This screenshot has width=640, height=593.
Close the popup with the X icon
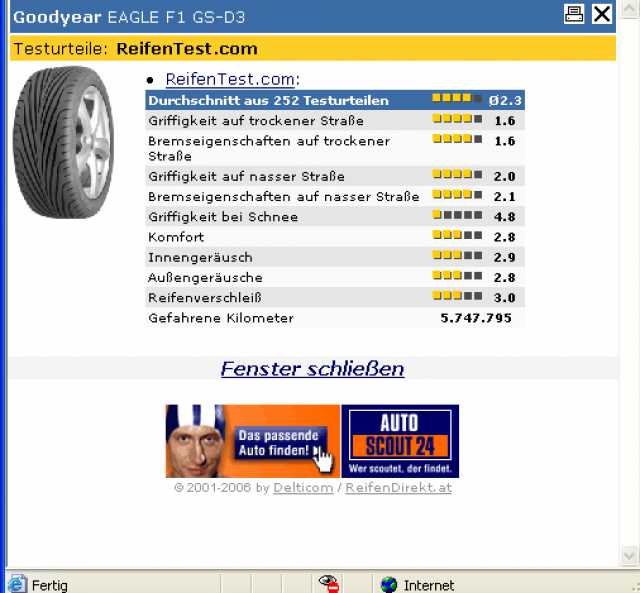point(602,15)
